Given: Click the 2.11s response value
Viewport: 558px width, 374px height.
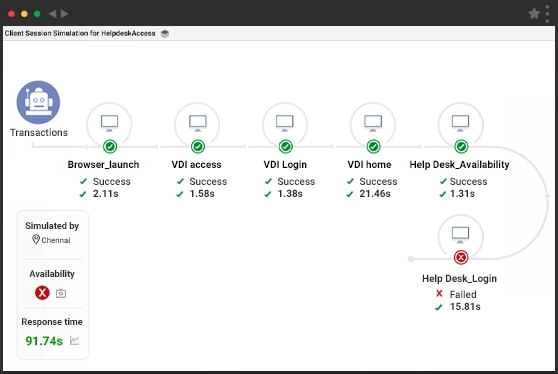Looking at the screenshot, I should coord(105,194).
